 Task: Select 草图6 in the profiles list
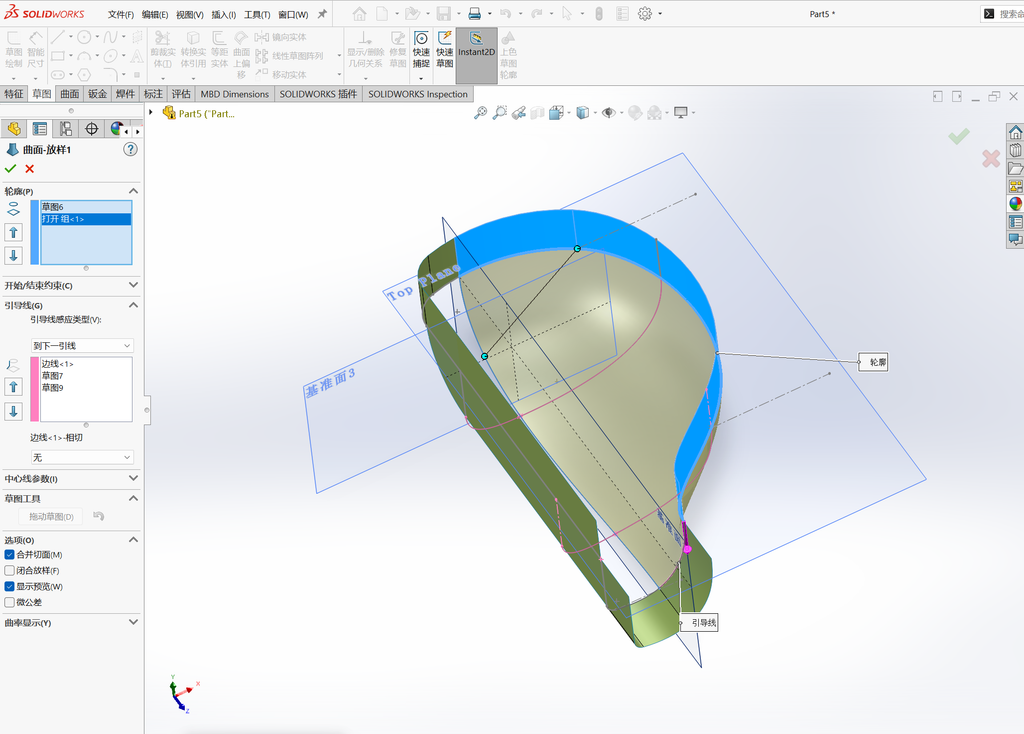pos(86,206)
